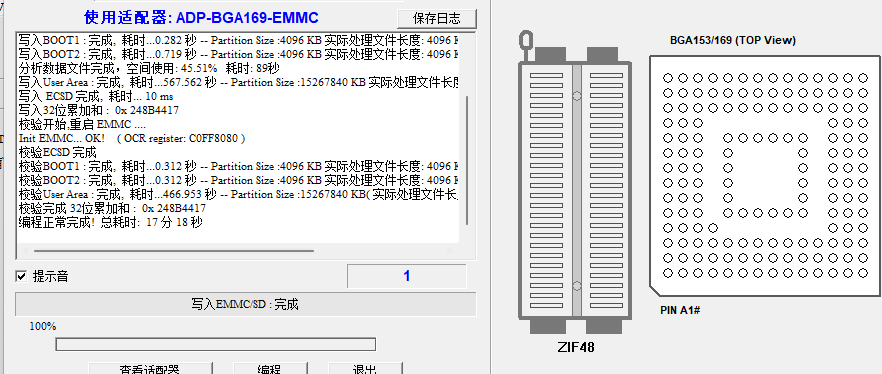Click the counter field showing 1
This screenshot has height=374, width=882.
click(407, 276)
